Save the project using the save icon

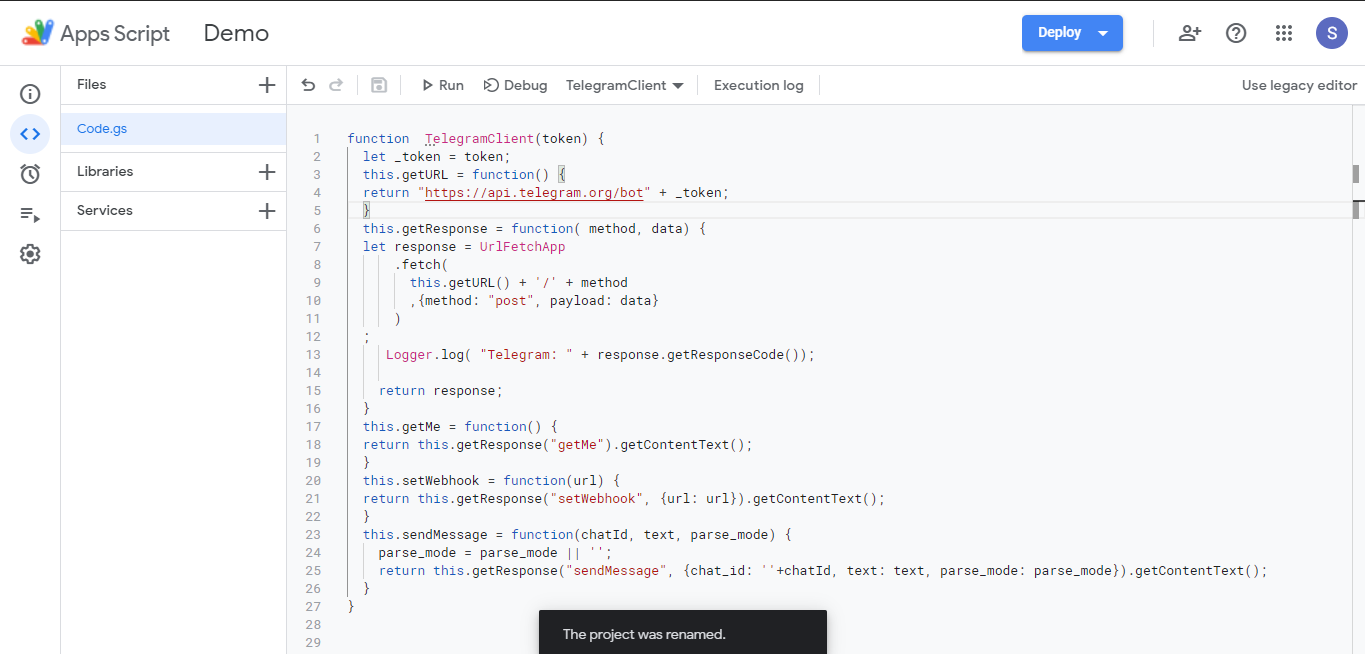(379, 85)
